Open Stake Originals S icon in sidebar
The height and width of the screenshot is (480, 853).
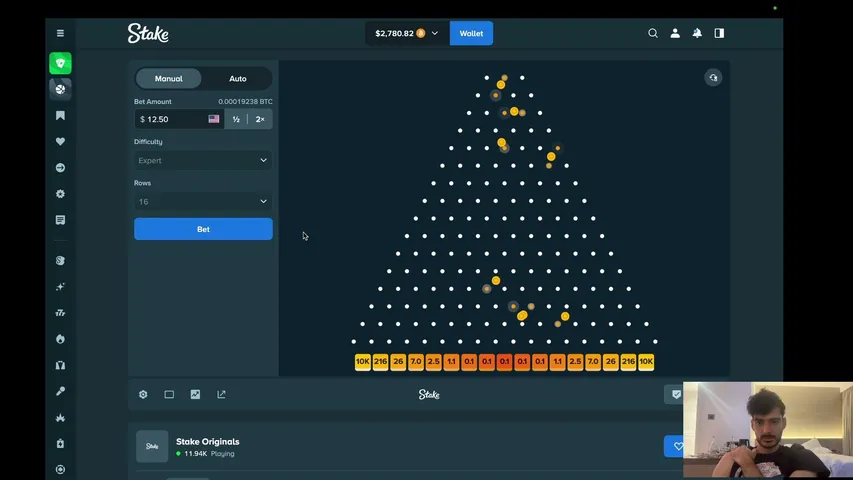tap(60, 261)
